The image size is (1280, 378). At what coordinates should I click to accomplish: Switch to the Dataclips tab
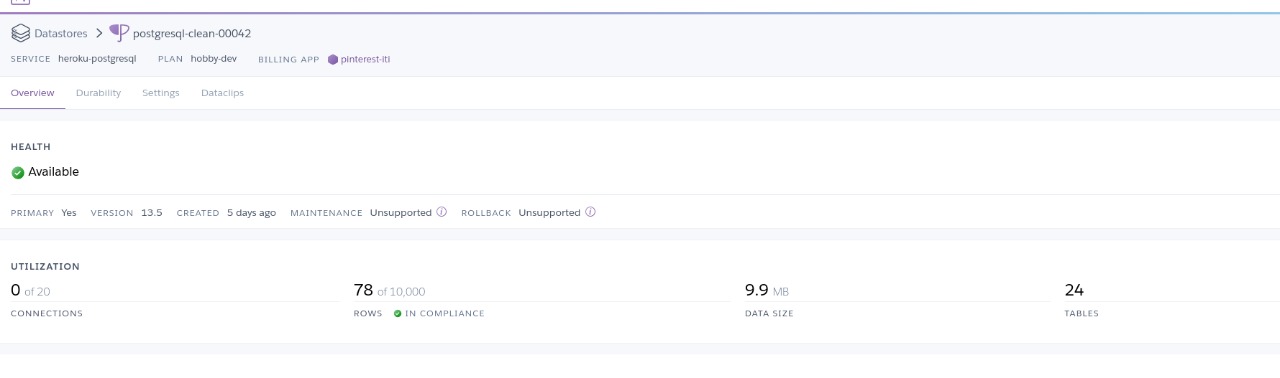click(222, 93)
